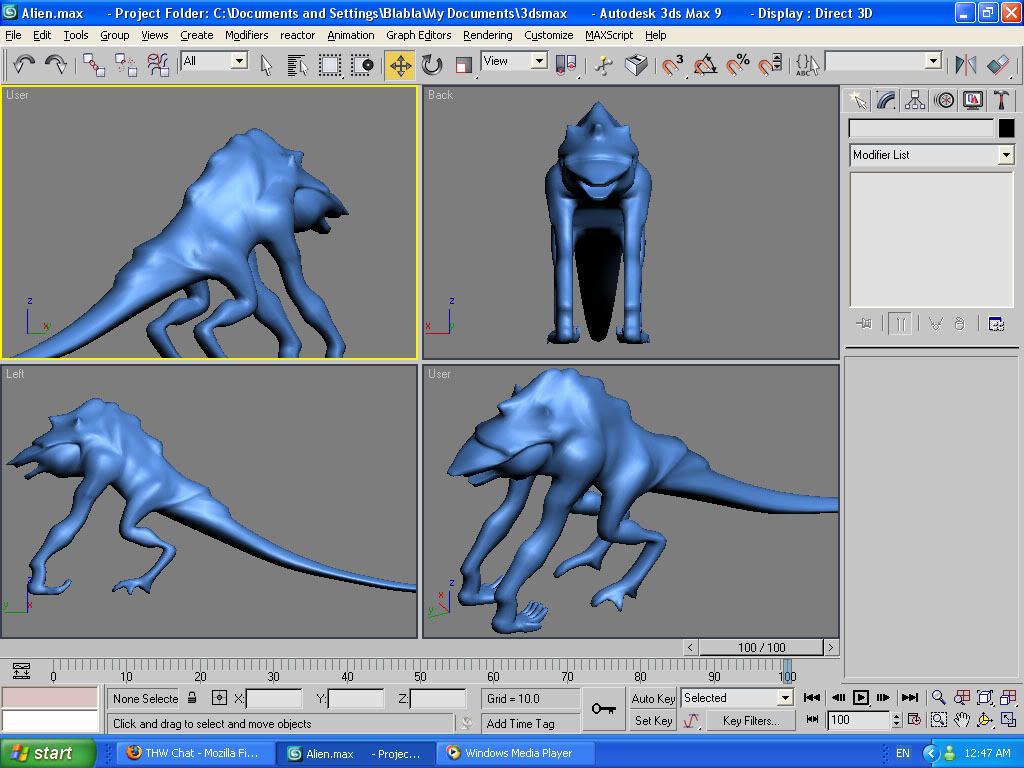This screenshot has width=1024, height=768.
Task: Select the Pan View hand tool
Action: (x=961, y=720)
